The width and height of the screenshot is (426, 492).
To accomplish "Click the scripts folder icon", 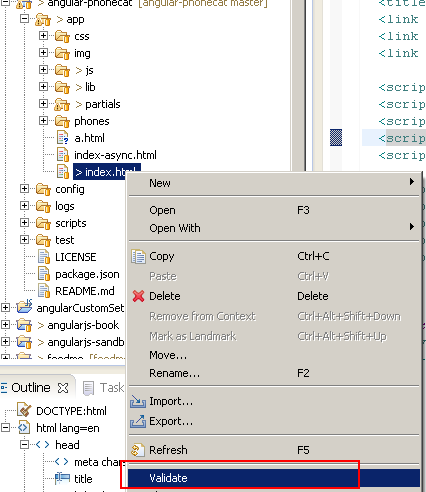I will pos(43,223).
